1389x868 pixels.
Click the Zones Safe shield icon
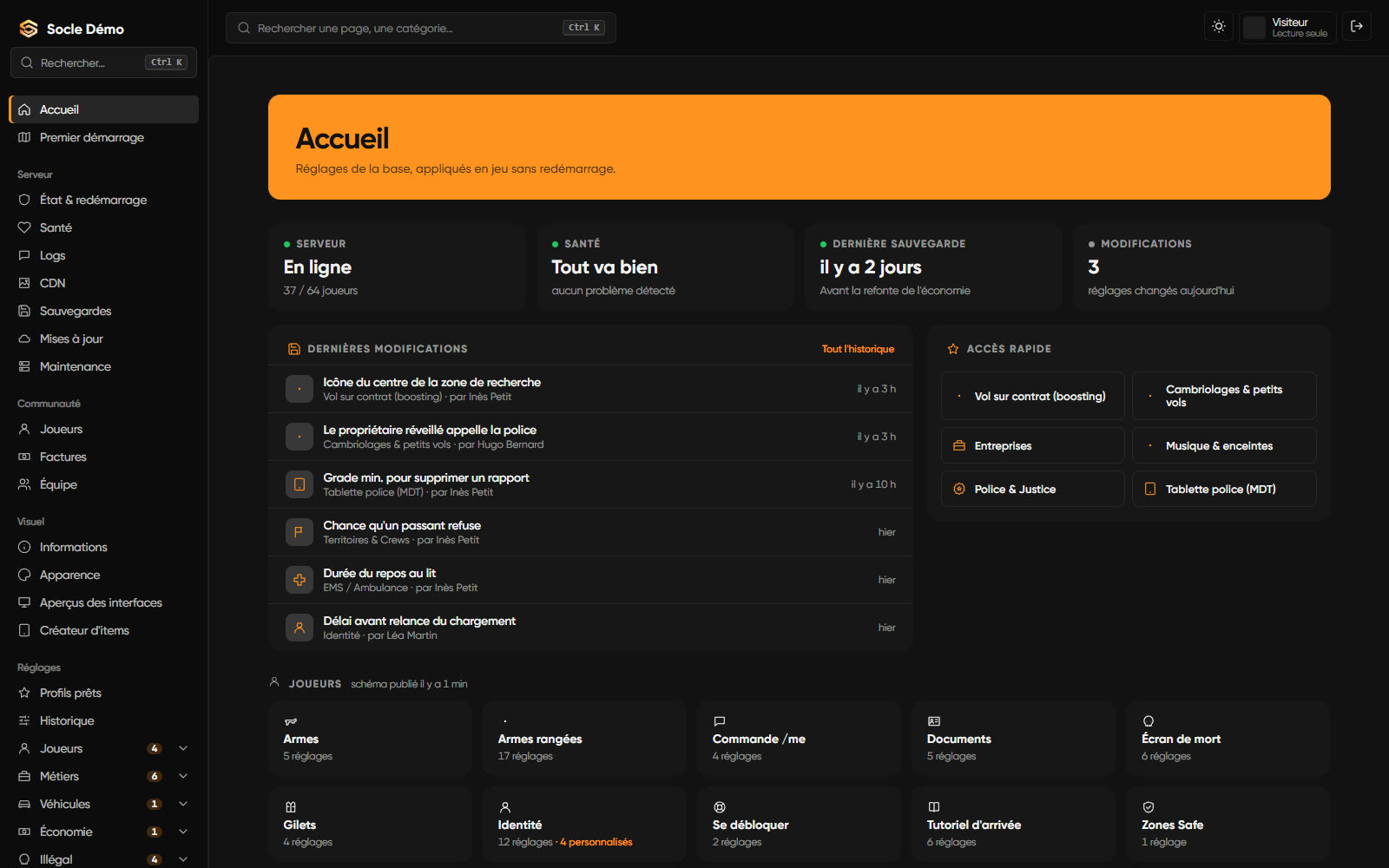1149,807
